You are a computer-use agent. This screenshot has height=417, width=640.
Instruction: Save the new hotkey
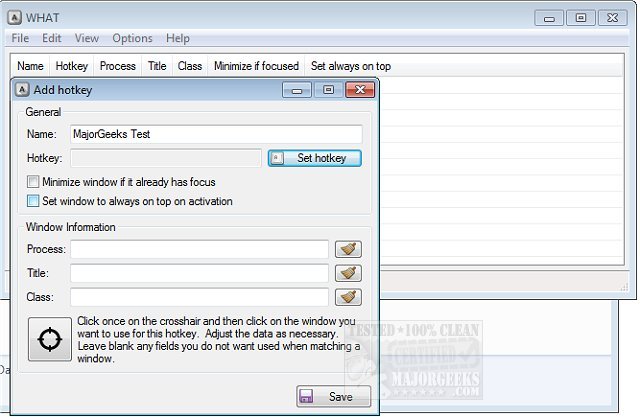pyautogui.click(x=334, y=396)
